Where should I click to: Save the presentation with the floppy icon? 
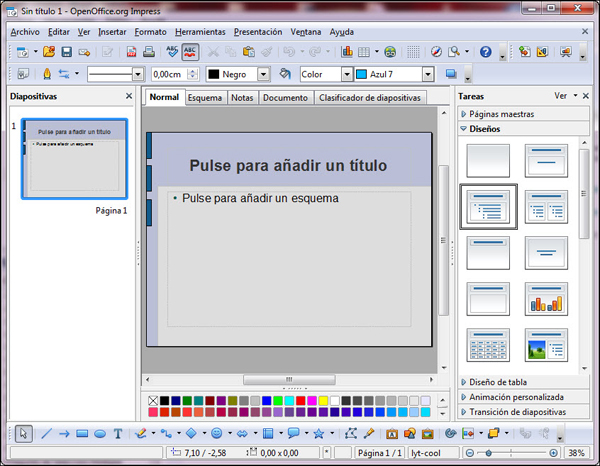coord(67,52)
